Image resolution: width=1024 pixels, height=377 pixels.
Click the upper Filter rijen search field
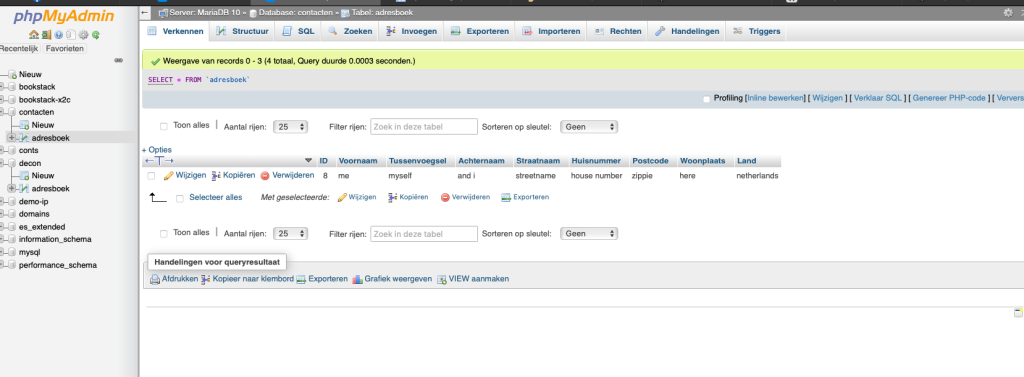pyautogui.click(x=424, y=127)
